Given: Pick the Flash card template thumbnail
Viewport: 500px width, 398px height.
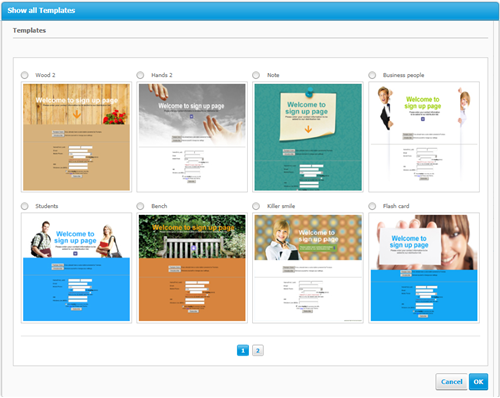Looking at the screenshot, I should coord(424,268).
